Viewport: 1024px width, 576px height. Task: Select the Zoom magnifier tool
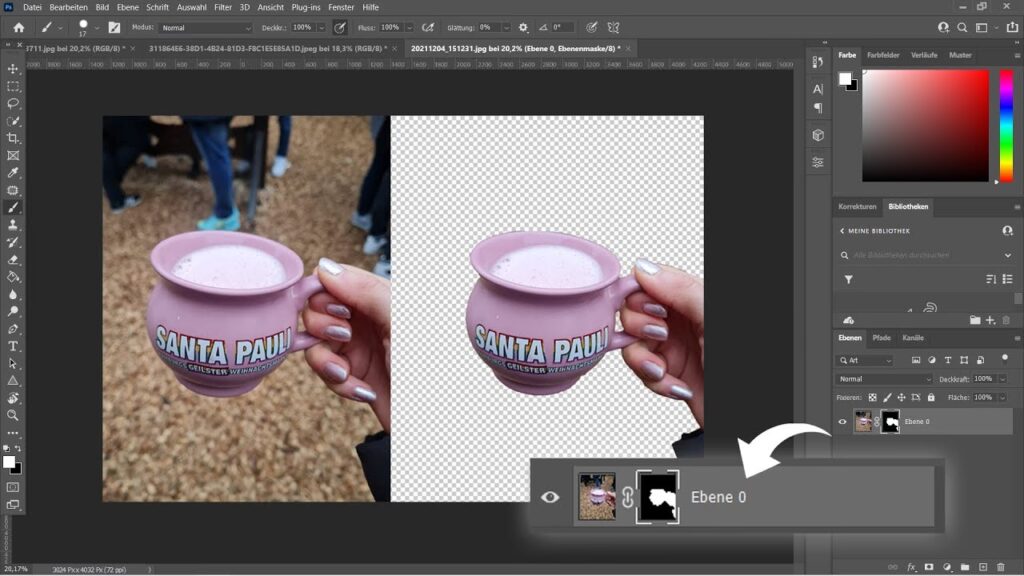13,415
